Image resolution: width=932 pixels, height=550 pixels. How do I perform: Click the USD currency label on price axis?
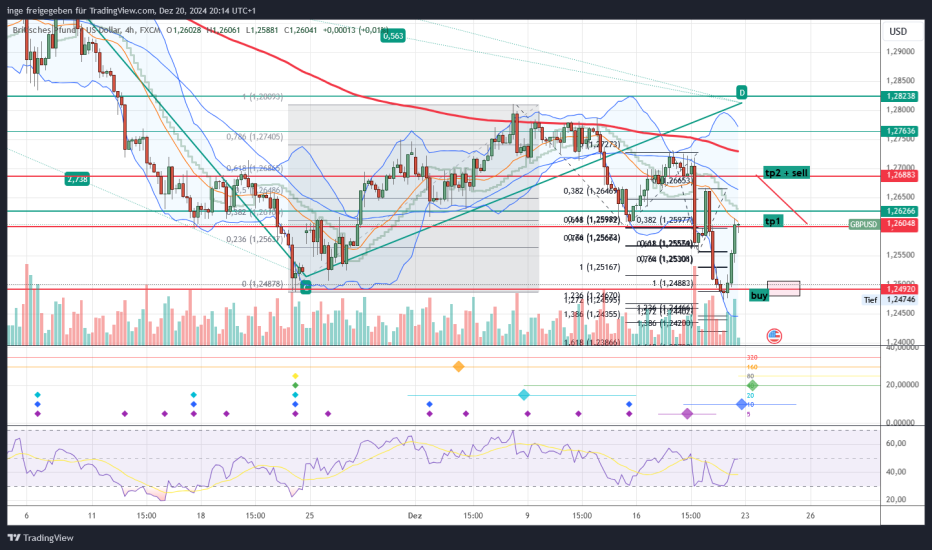point(897,31)
